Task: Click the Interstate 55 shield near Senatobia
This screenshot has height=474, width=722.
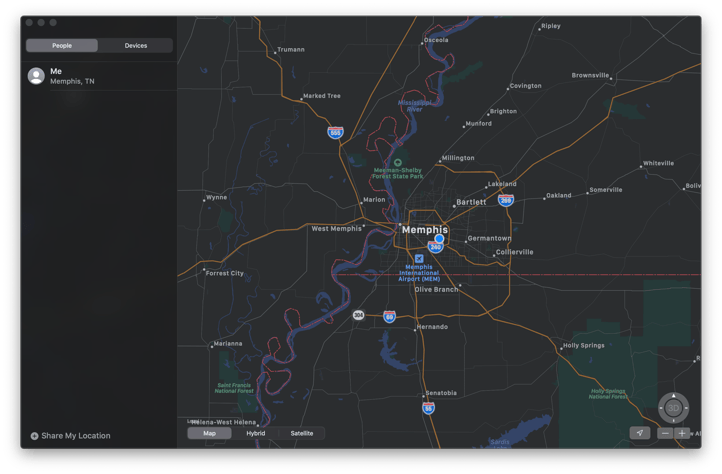Action: [428, 408]
